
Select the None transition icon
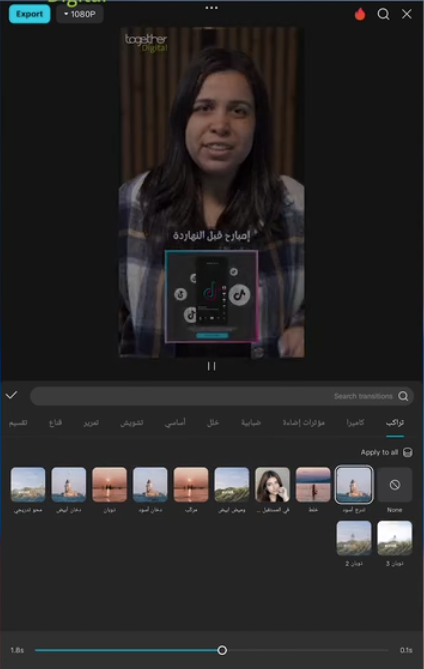coord(395,485)
